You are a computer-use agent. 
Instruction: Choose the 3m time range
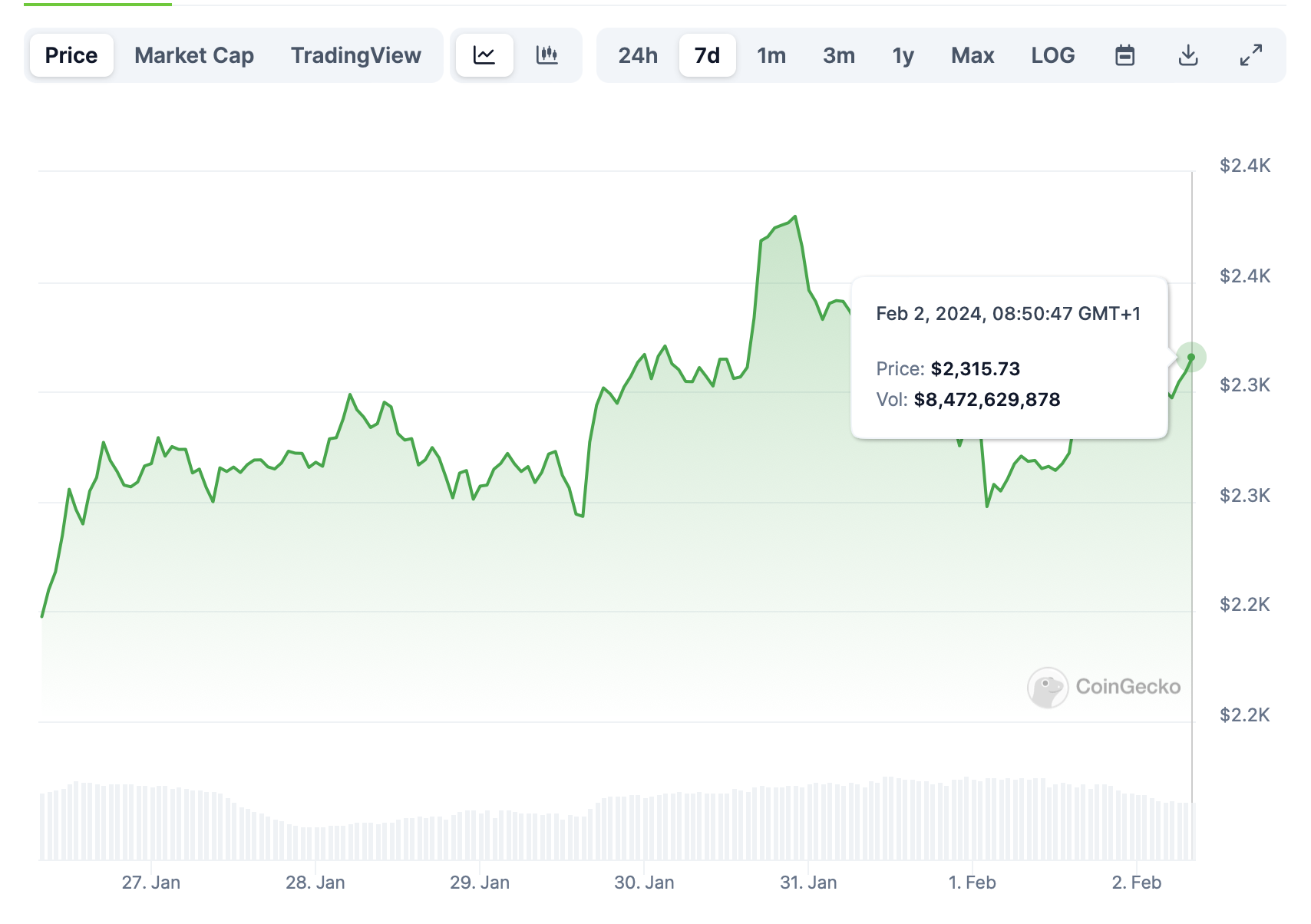pos(839,55)
